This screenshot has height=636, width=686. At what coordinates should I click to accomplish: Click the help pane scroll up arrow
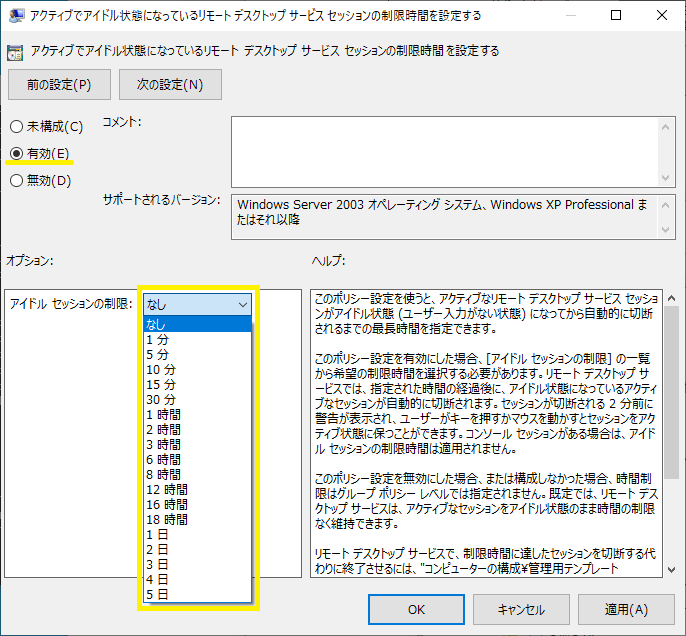click(672, 298)
